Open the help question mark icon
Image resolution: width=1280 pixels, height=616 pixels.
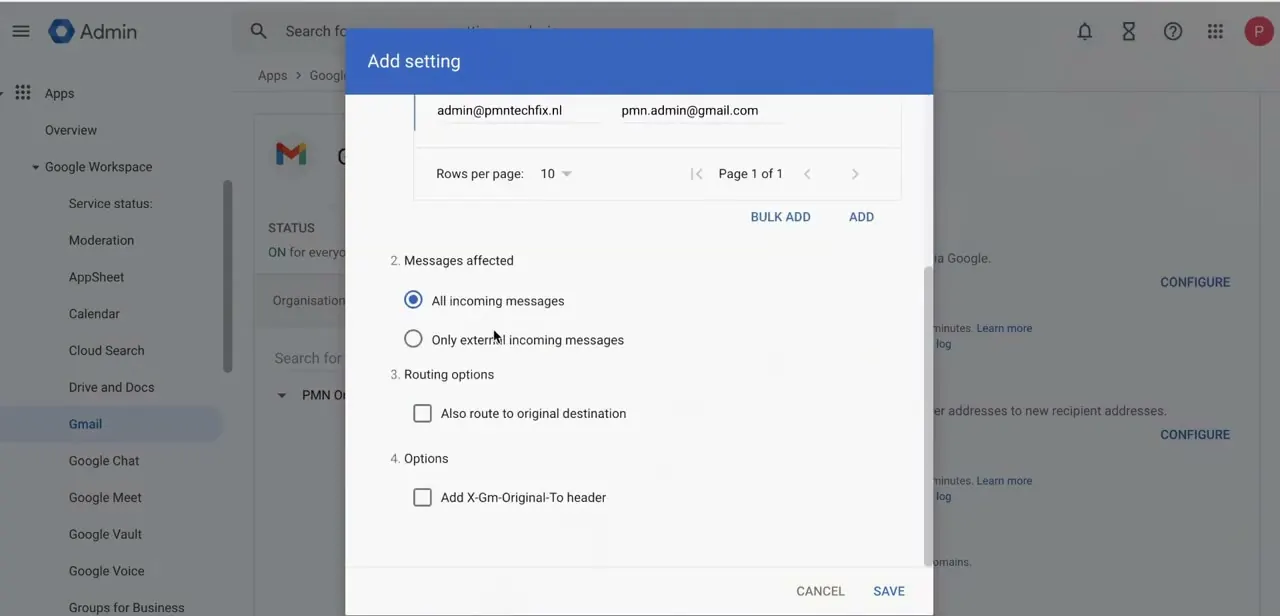tap(1173, 31)
